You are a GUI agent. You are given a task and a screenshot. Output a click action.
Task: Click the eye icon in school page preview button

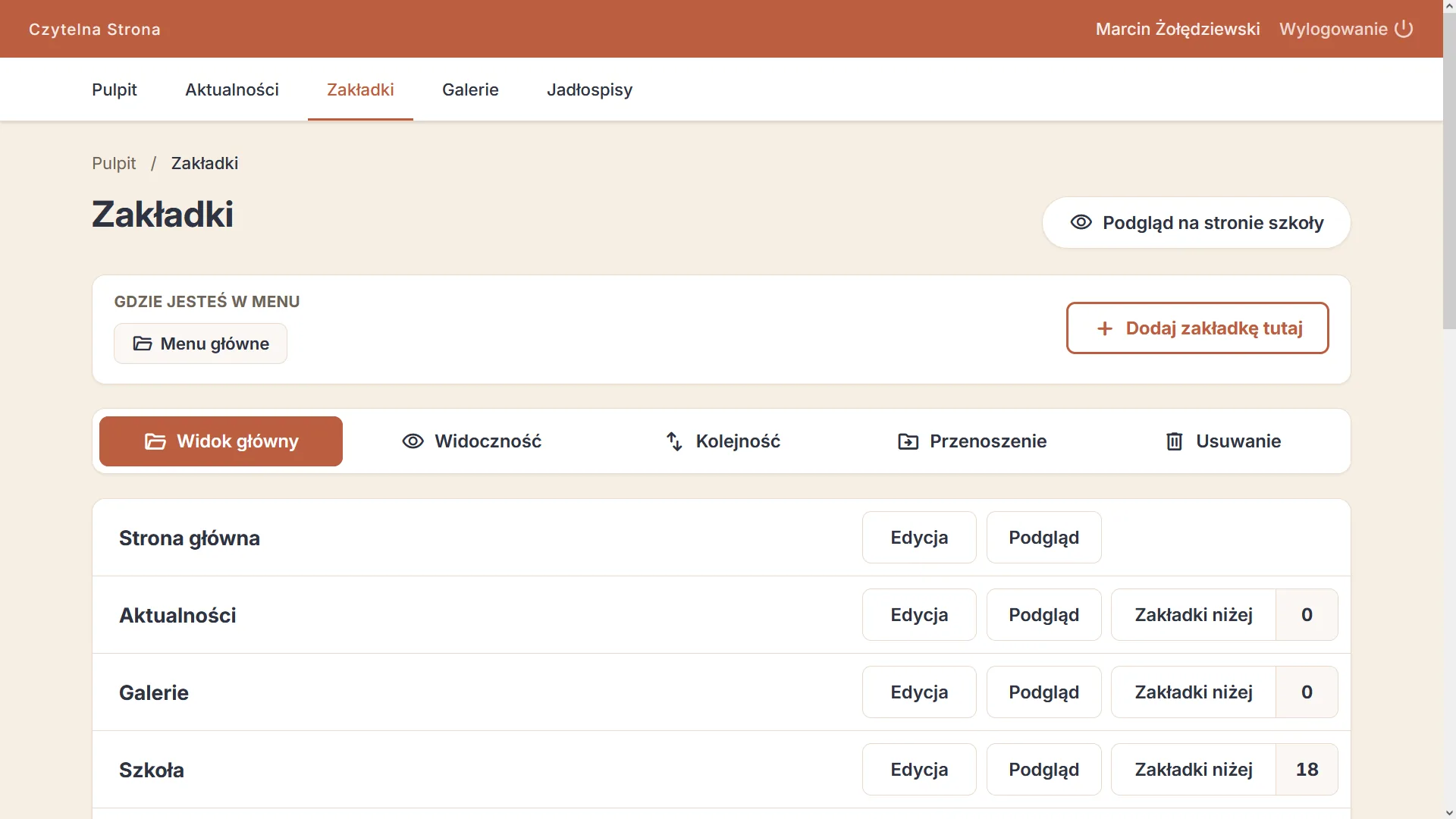click(x=1081, y=222)
